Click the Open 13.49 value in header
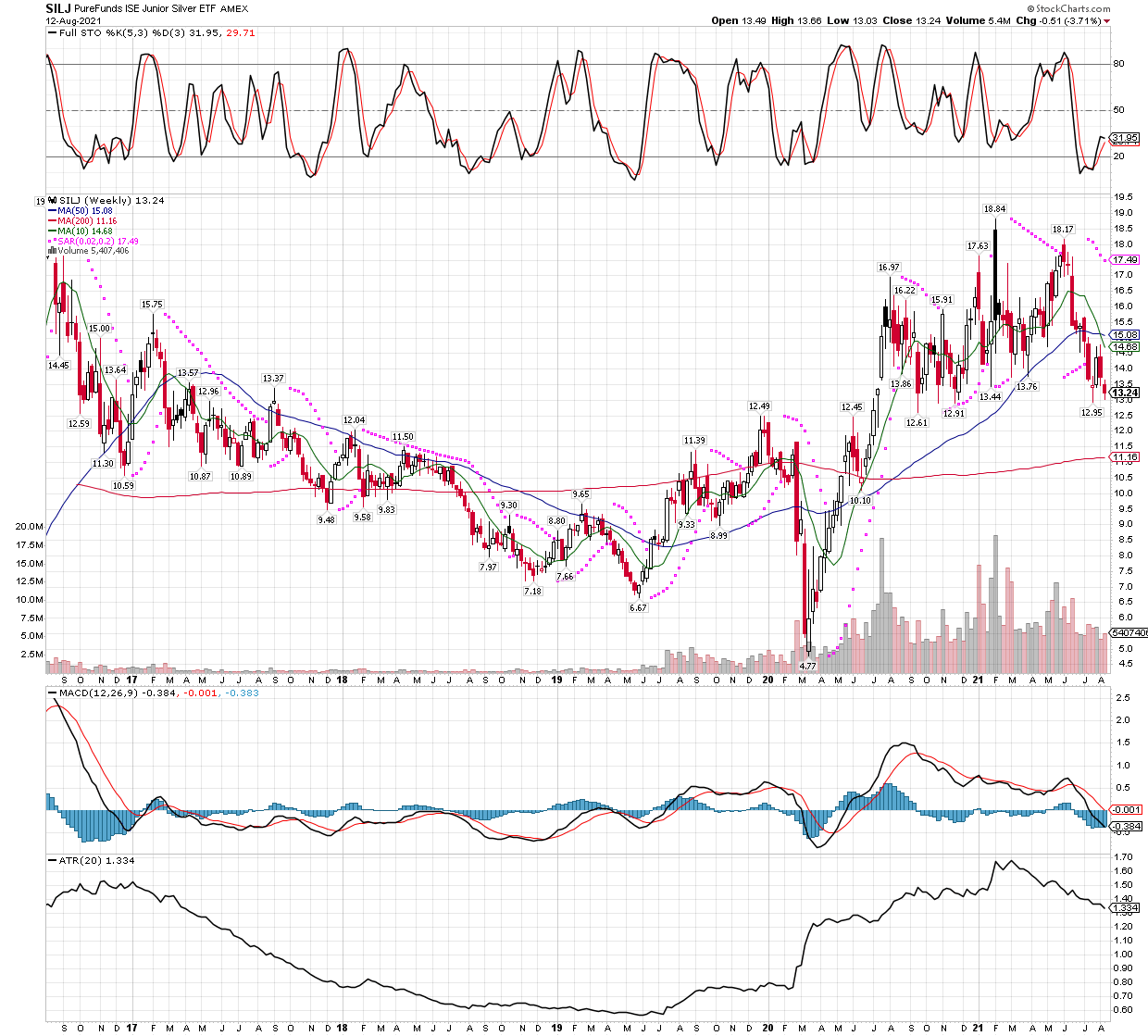The width and height of the screenshot is (1148, 1036). [x=738, y=20]
